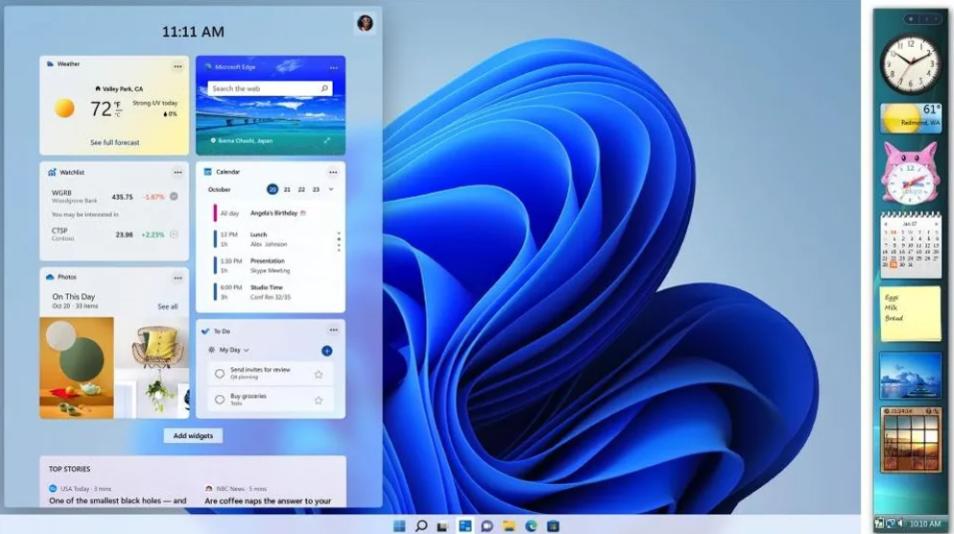This screenshot has height=534, width=954.
Task: Open the Weather widget more options menu
Action: pos(177,66)
